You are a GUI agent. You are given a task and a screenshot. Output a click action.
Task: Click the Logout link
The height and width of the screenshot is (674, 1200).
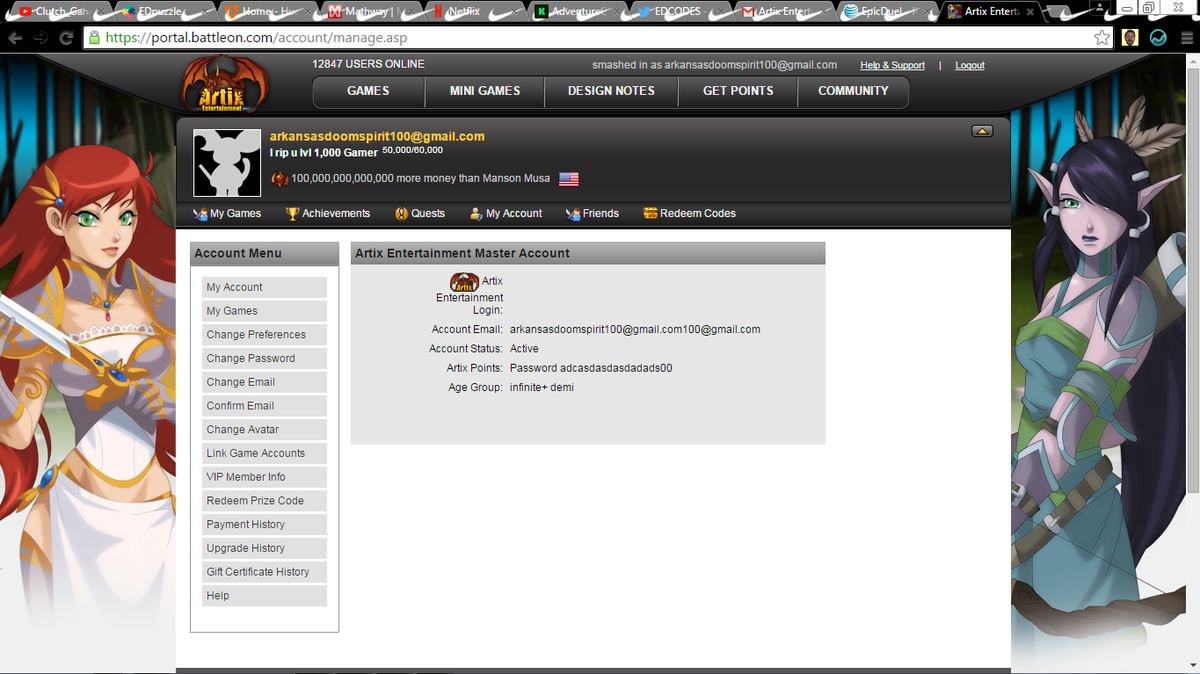(970, 66)
